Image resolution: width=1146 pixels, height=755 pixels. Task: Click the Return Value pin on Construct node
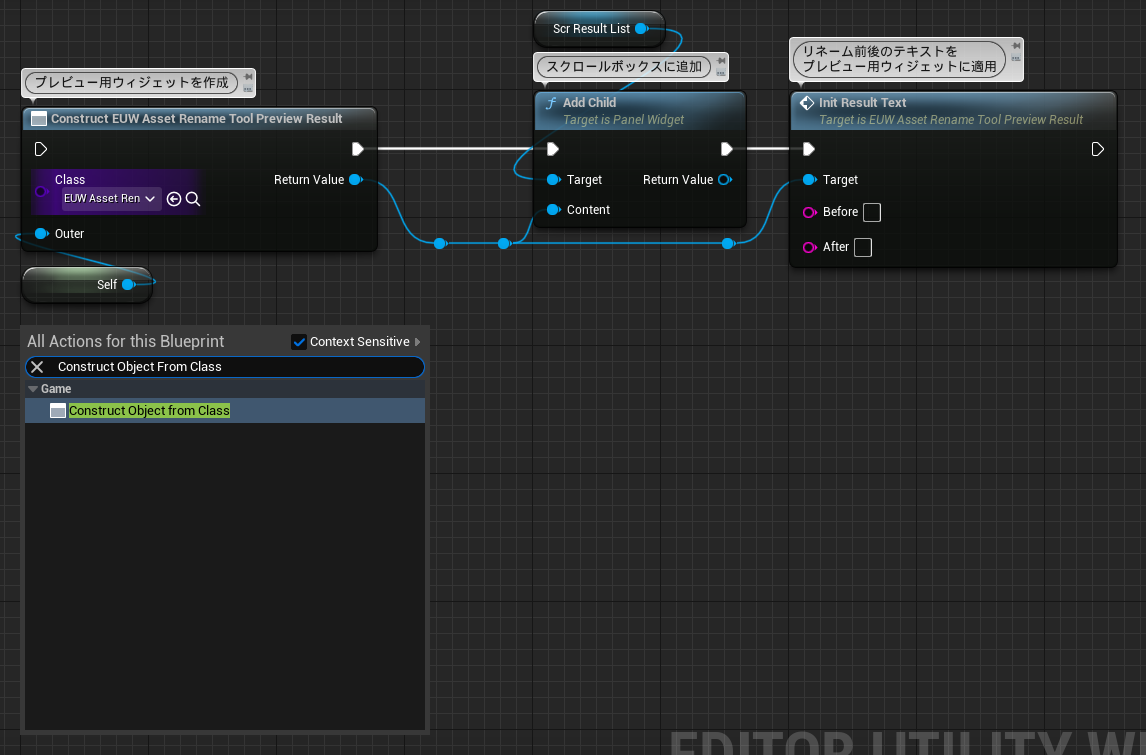(356, 180)
